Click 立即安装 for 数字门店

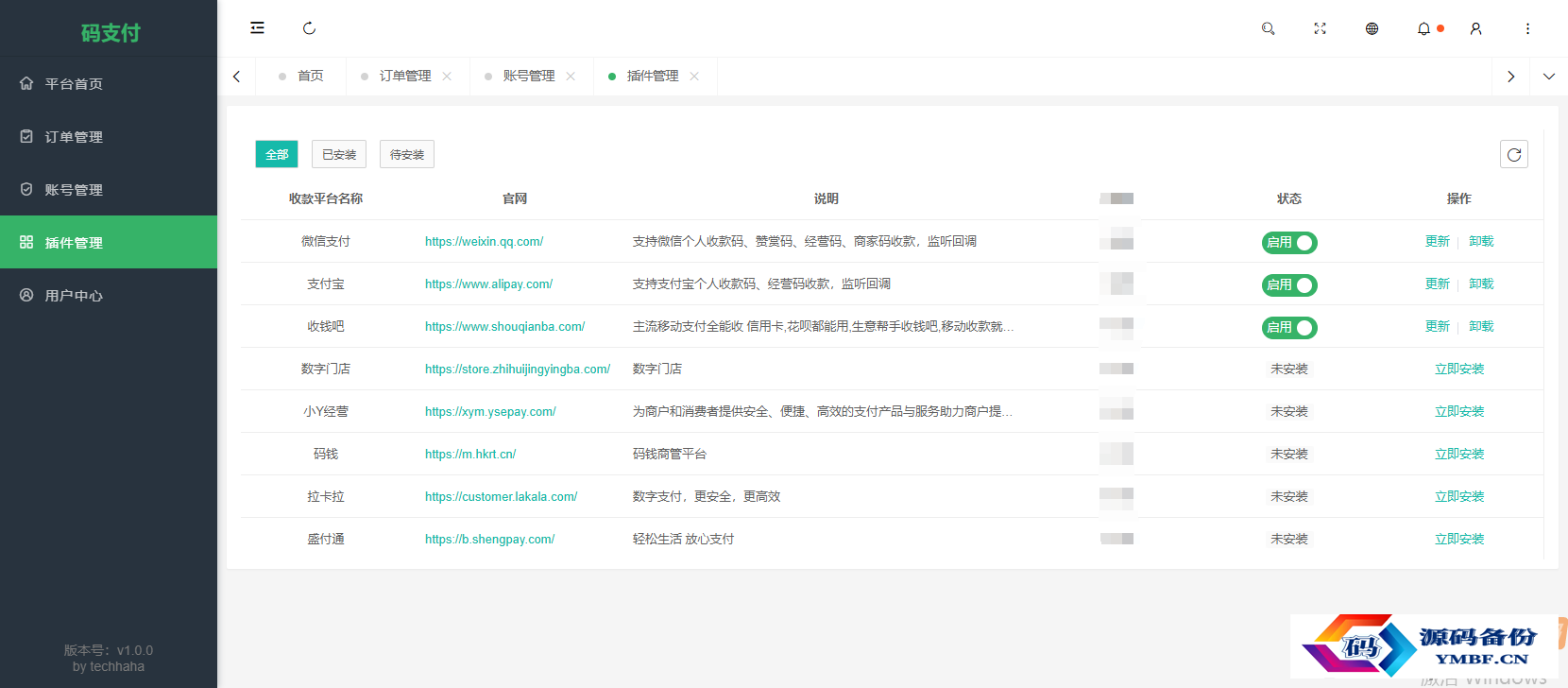point(1459,369)
